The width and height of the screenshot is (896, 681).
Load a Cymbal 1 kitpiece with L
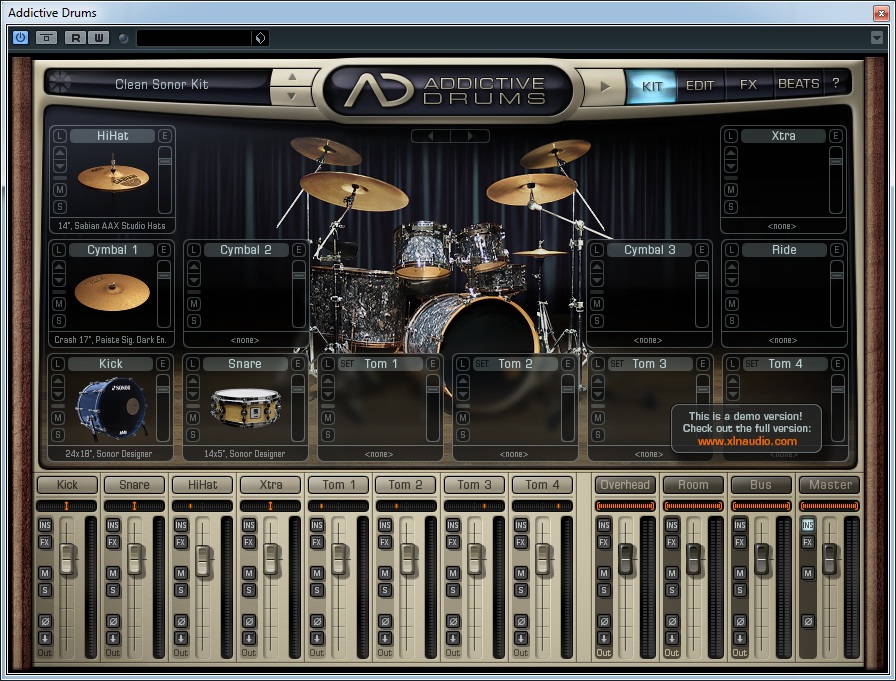(x=59, y=250)
